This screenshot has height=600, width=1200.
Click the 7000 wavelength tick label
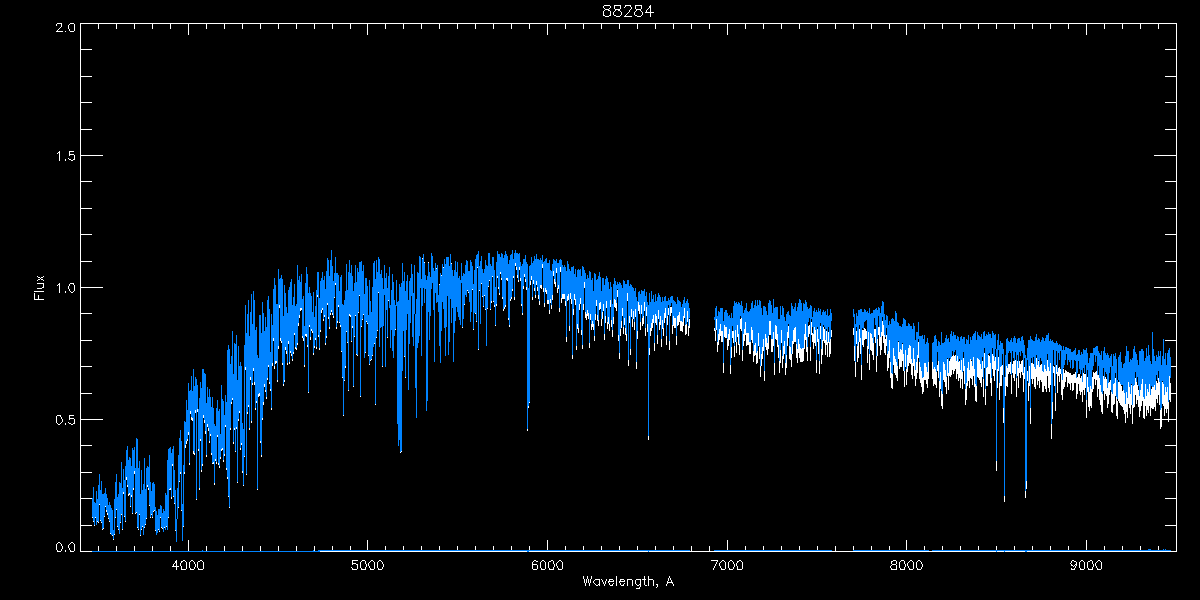click(x=727, y=564)
